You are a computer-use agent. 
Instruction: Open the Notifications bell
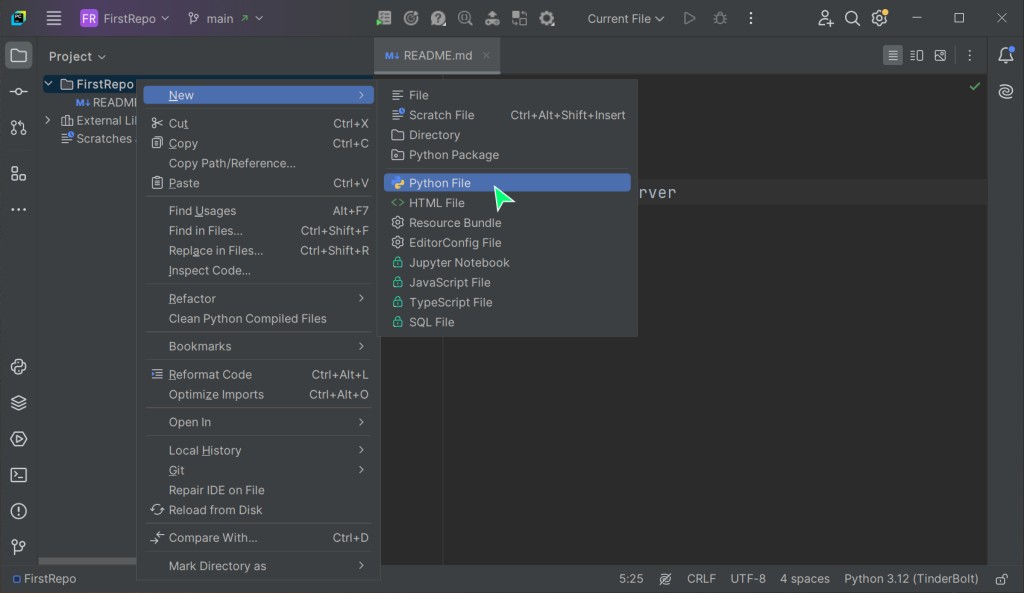click(1005, 56)
